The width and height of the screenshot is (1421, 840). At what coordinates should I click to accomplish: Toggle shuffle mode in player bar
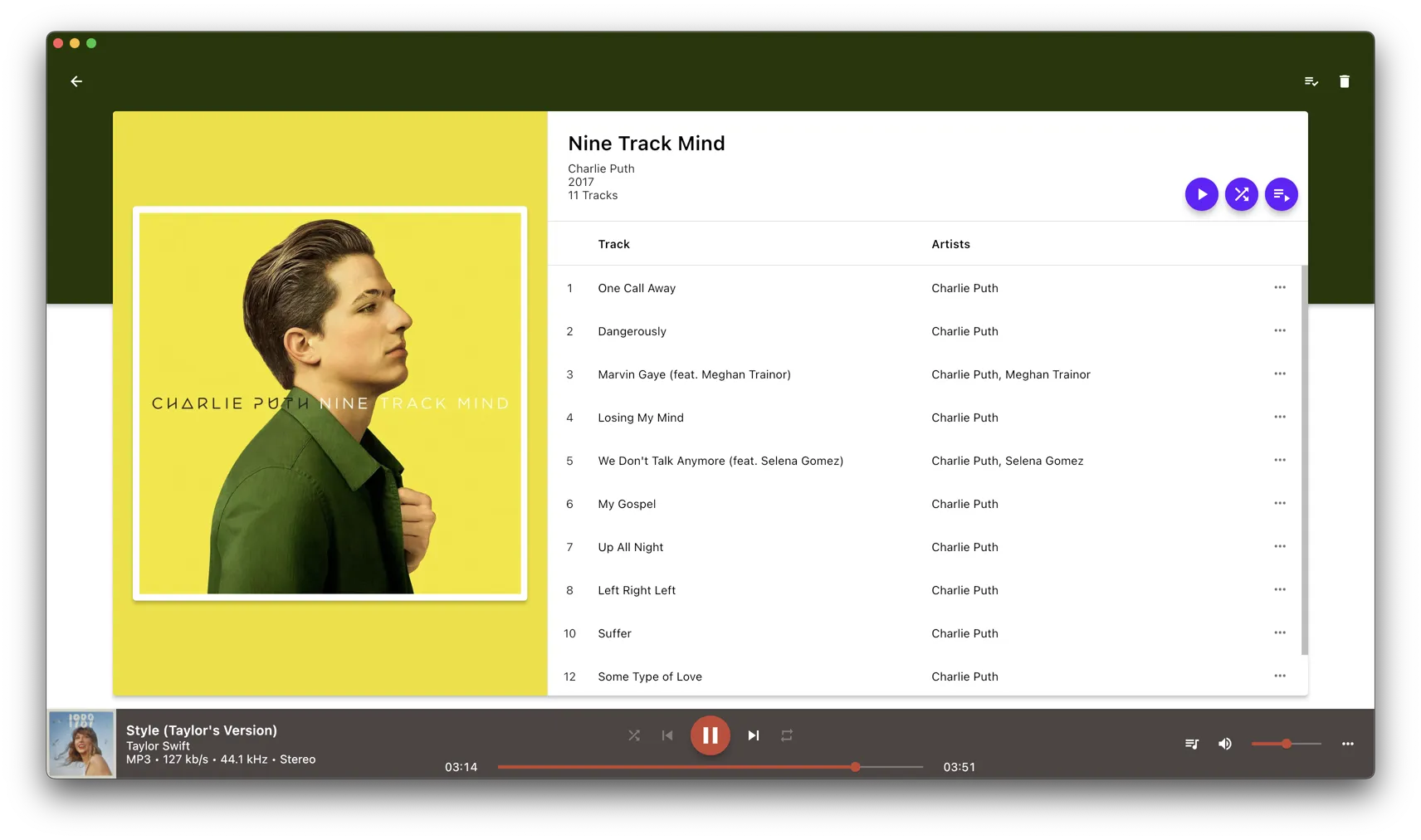click(x=634, y=735)
